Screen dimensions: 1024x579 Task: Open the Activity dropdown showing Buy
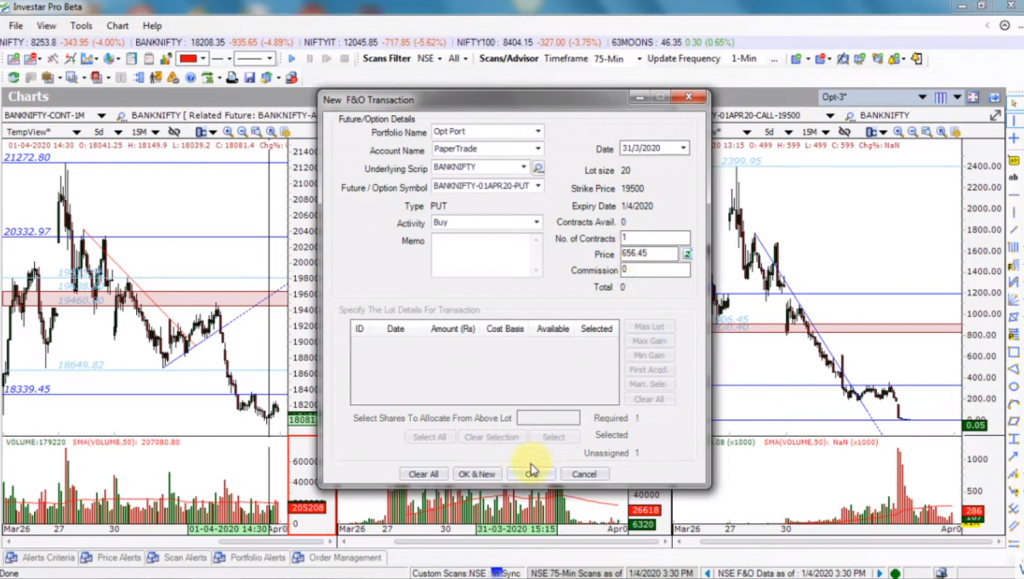coord(537,223)
